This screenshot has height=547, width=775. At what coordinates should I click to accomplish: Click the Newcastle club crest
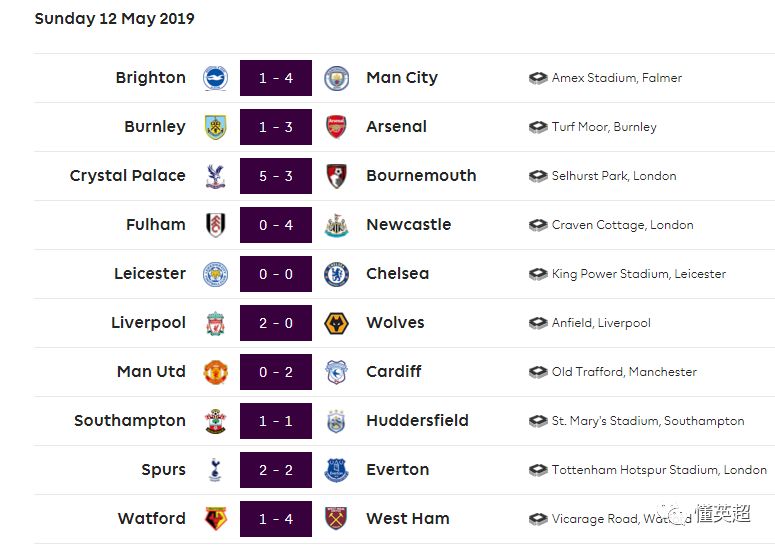click(x=337, y=225)
